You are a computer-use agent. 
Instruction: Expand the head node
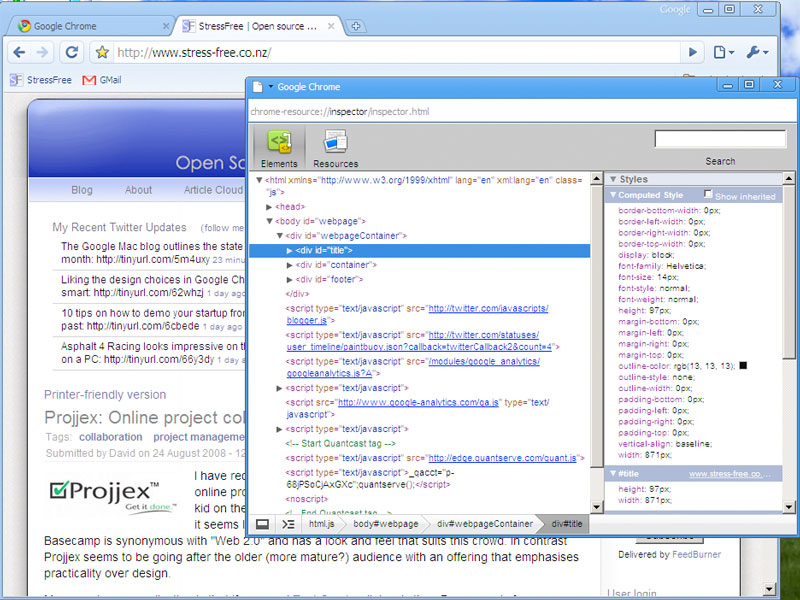point(269,207)
